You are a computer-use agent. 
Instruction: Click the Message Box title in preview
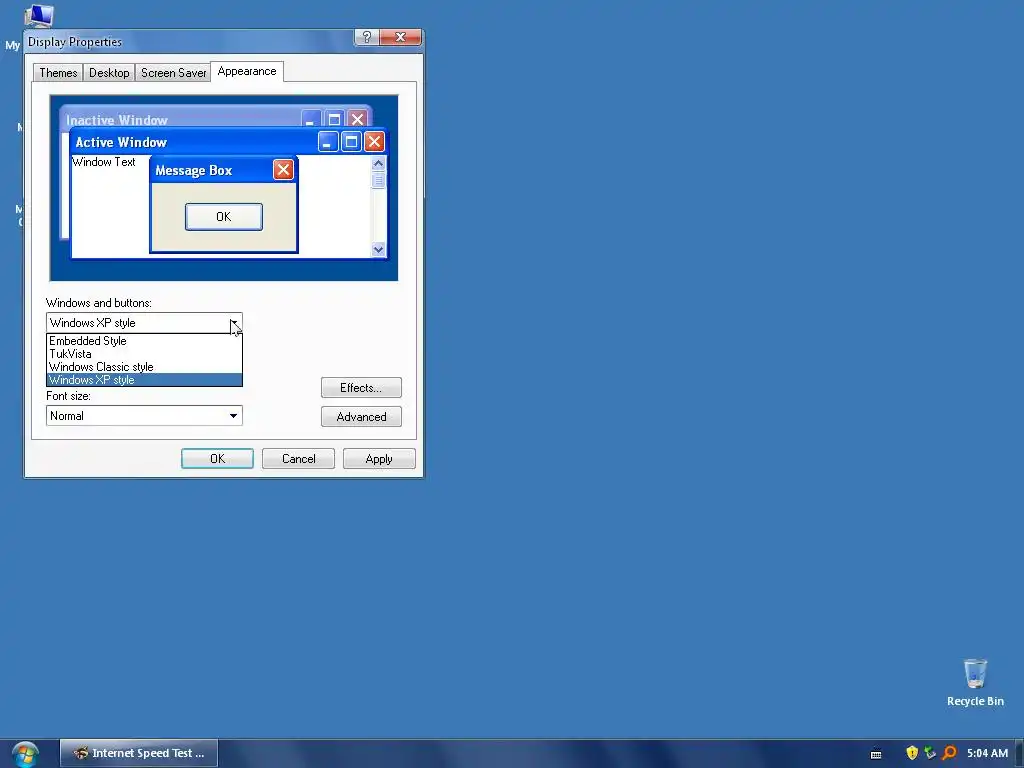(x=194, y=170)
